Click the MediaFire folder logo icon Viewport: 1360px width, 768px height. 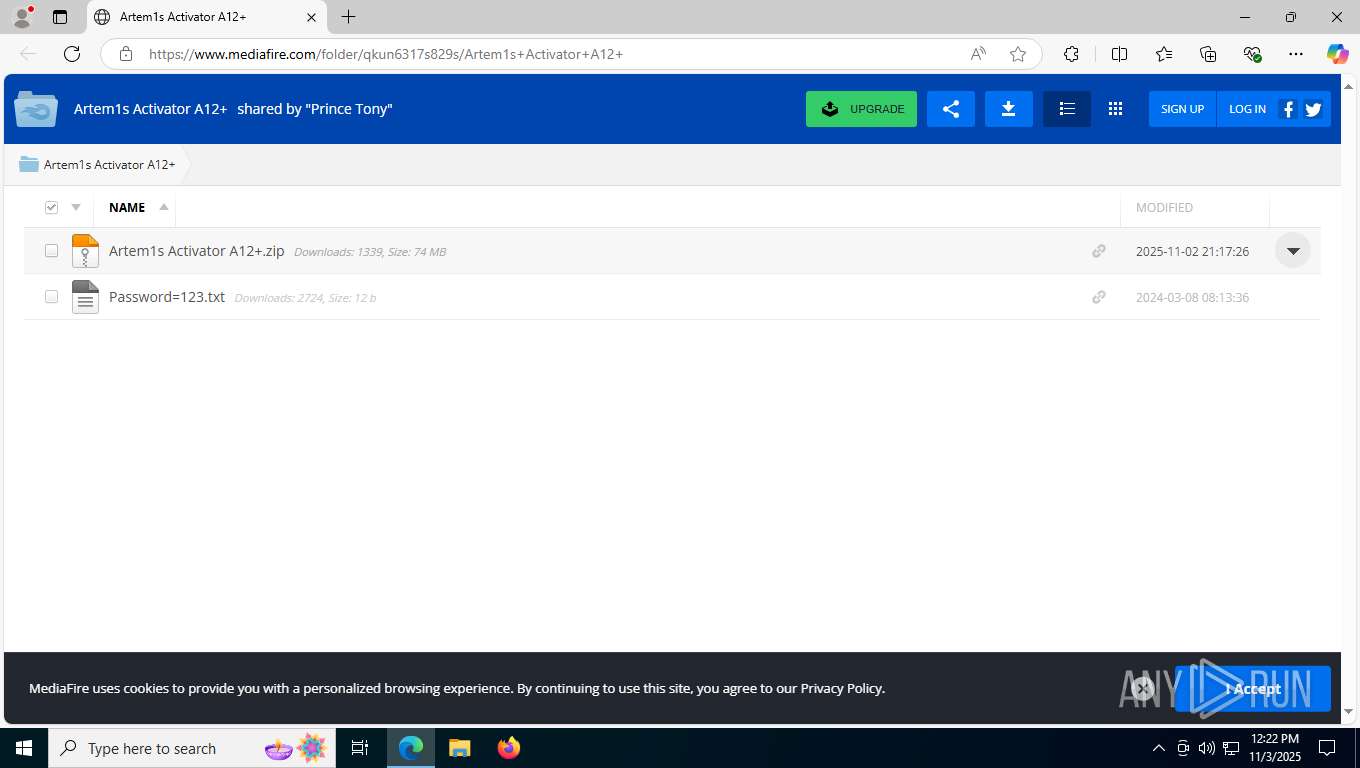36,109
